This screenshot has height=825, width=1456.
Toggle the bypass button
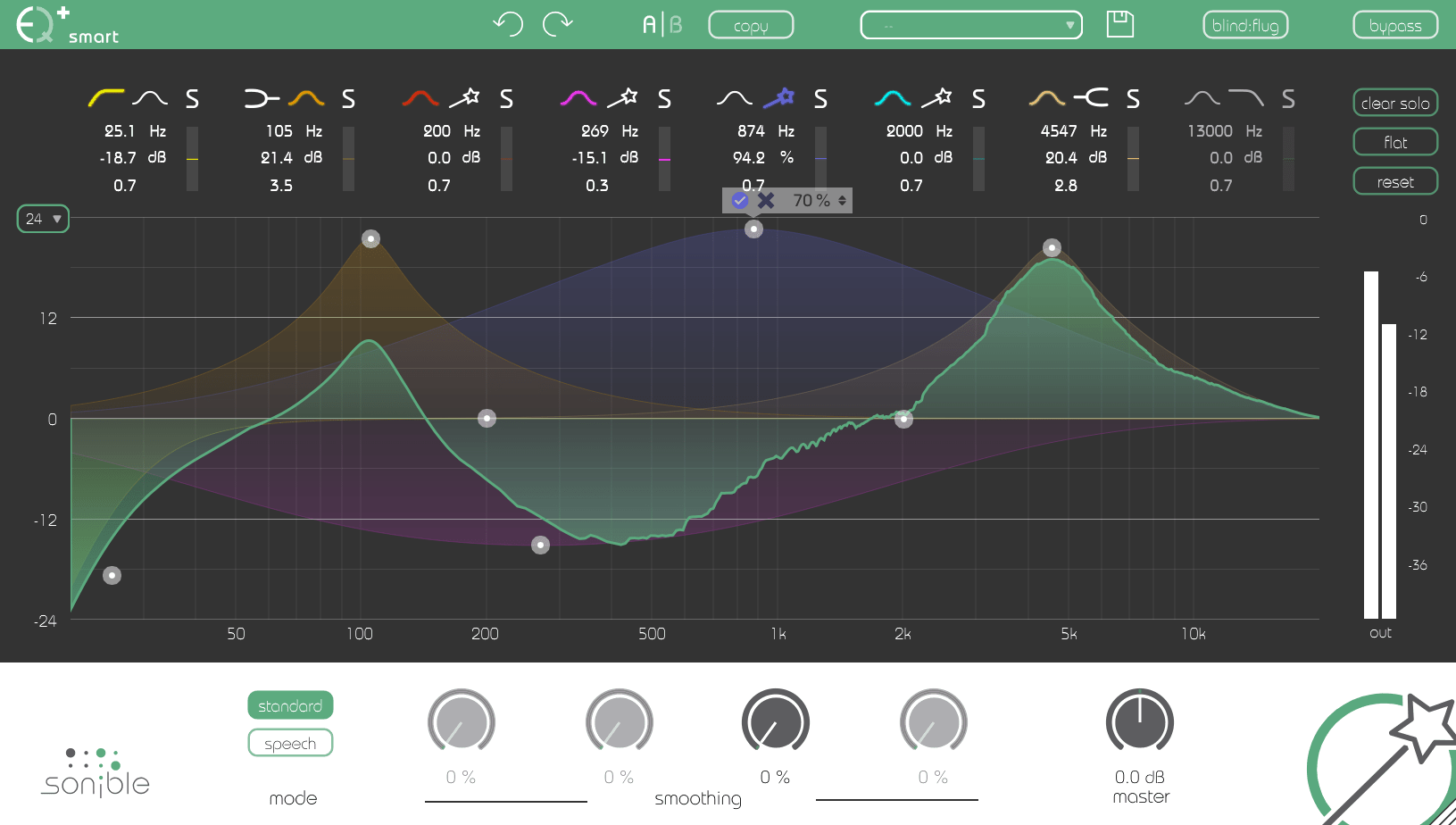coord(1395,25)
